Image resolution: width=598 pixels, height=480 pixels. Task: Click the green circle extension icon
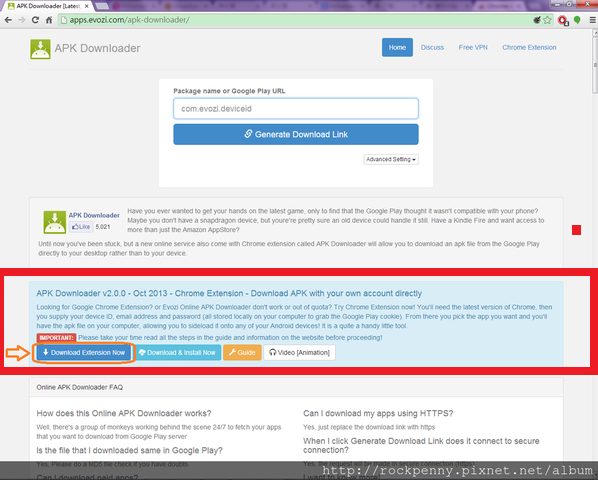[x=577, y=20]
